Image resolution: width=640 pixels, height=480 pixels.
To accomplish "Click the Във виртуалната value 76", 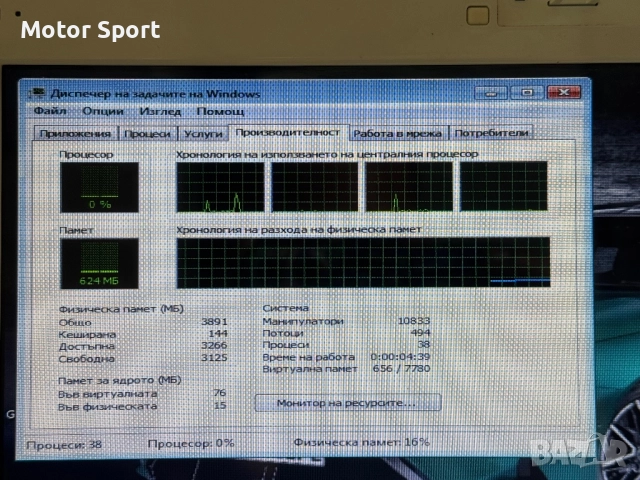I will click(x=220, y=393).
